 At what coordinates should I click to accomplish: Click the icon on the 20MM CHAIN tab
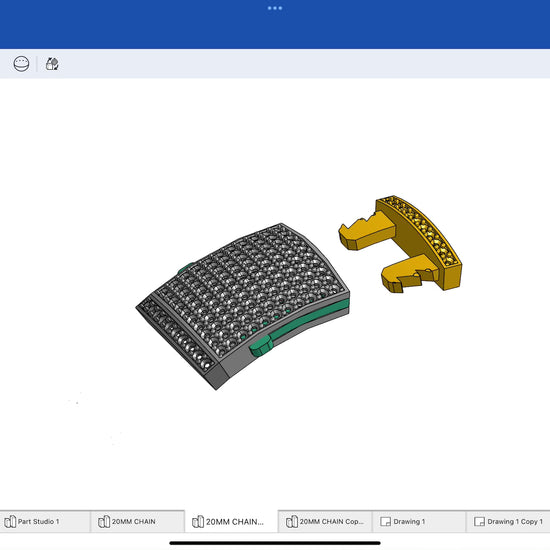pyautogui.click(x=104, y=522)
